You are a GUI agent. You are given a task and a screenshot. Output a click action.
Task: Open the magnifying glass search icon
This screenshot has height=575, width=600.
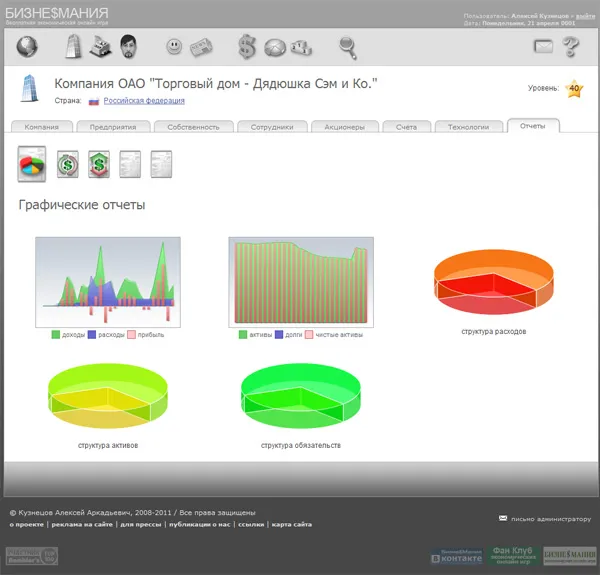click(347, 46)
